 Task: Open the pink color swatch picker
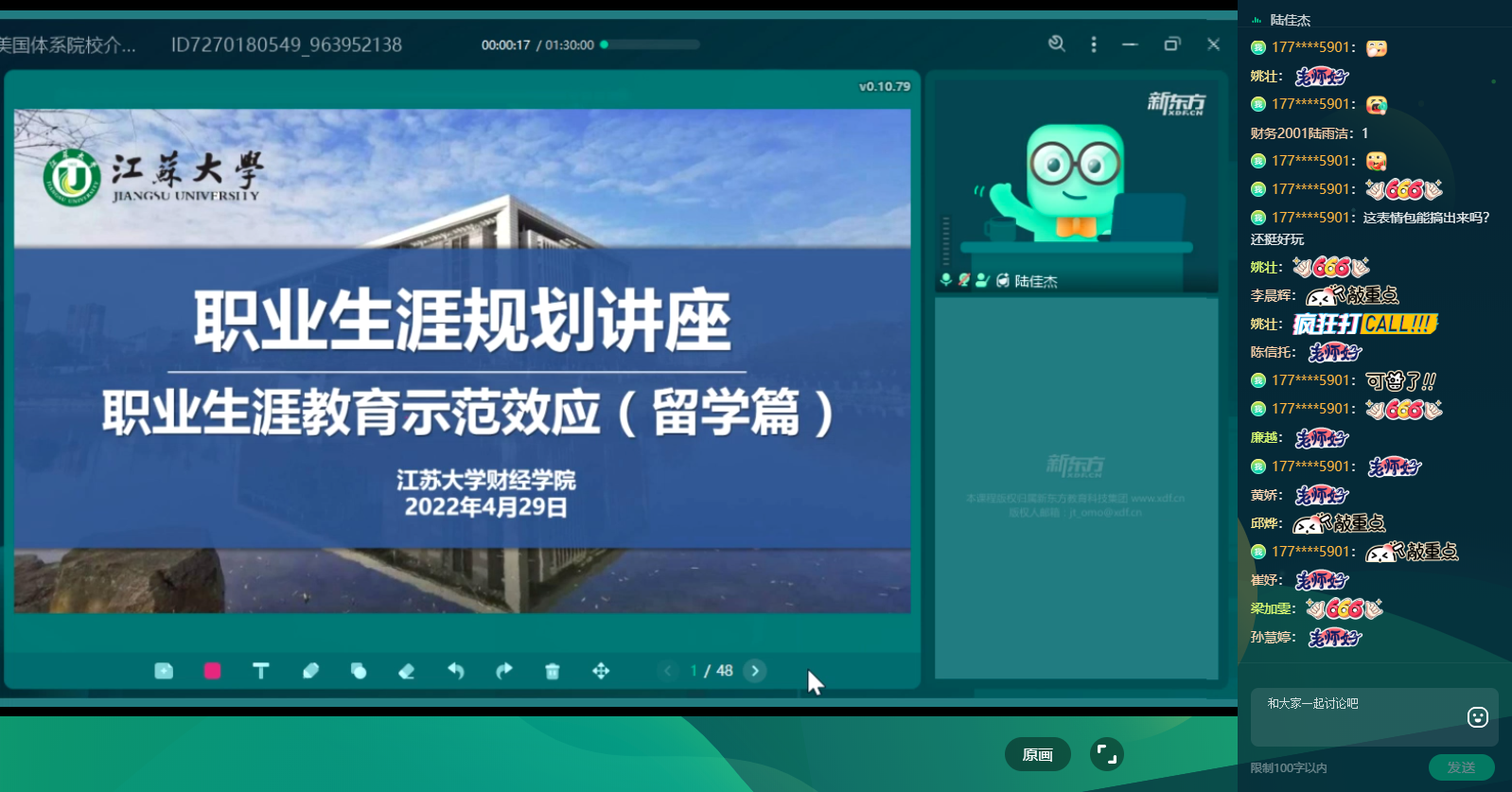[212, 671]
